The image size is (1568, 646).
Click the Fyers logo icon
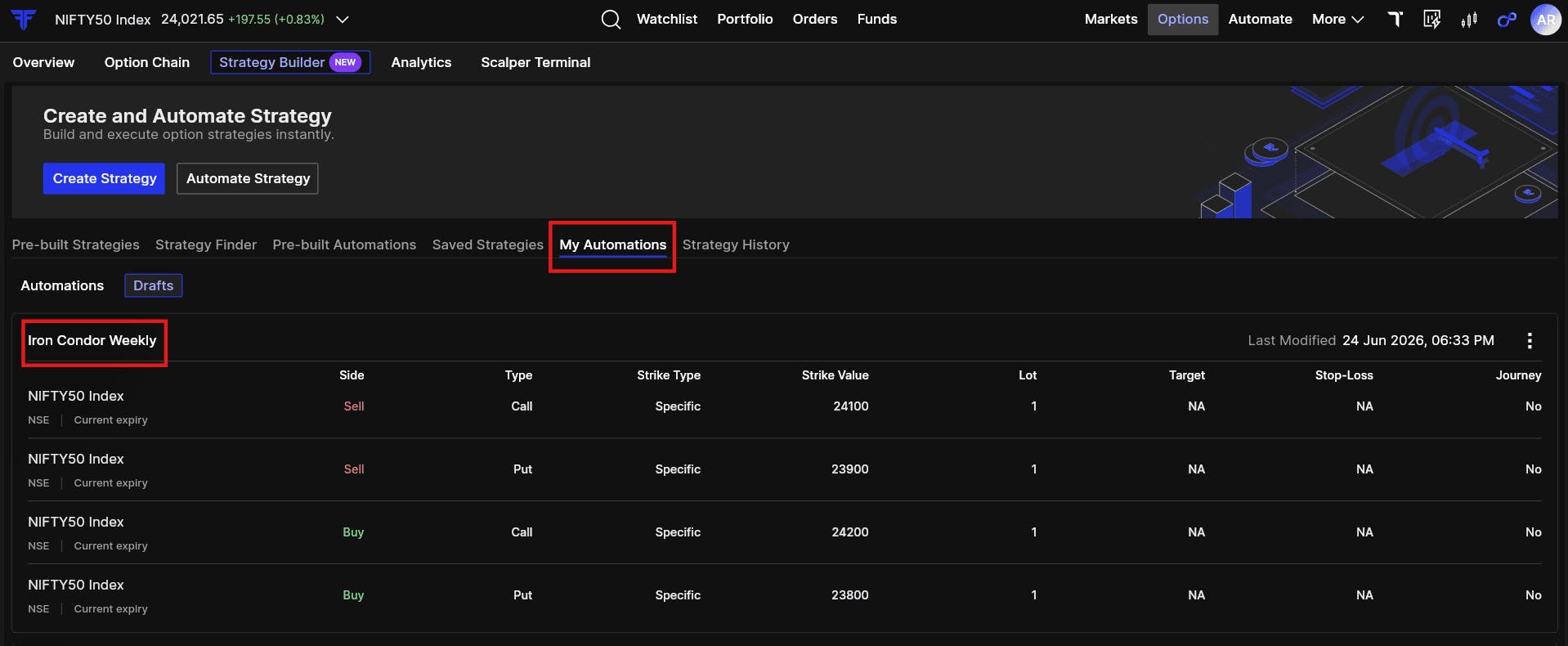(24, 19)
